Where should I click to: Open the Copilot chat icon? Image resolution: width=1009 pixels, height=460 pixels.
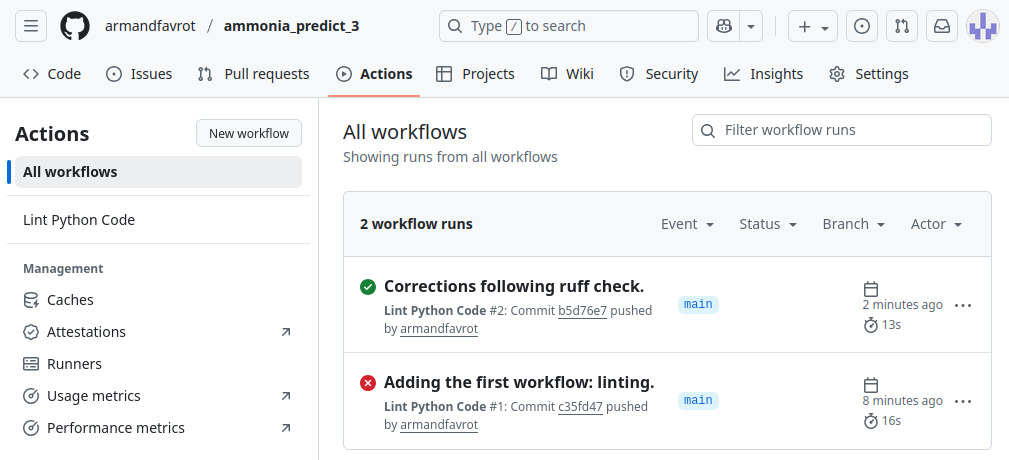point(722,26)
